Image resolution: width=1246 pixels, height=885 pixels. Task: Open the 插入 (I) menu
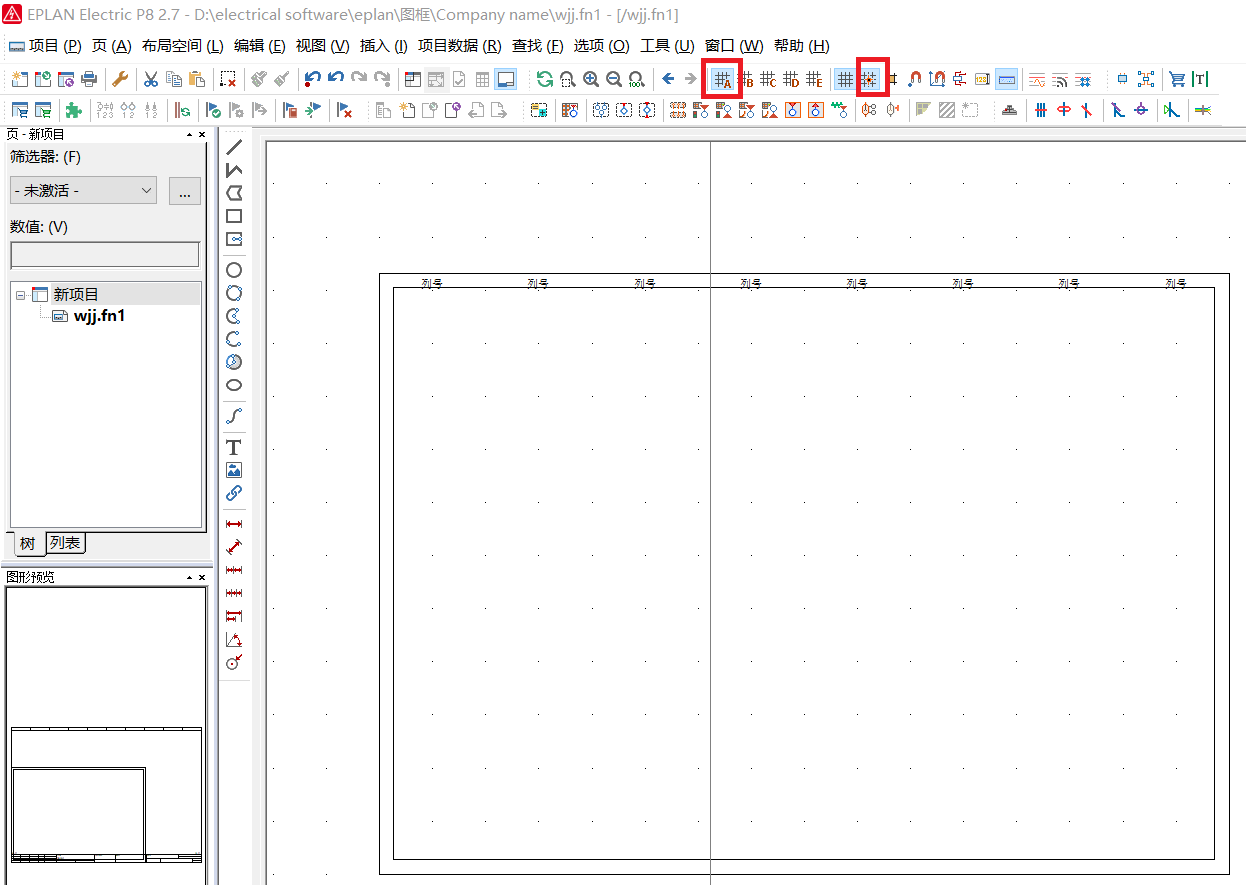tap(383, 46)
